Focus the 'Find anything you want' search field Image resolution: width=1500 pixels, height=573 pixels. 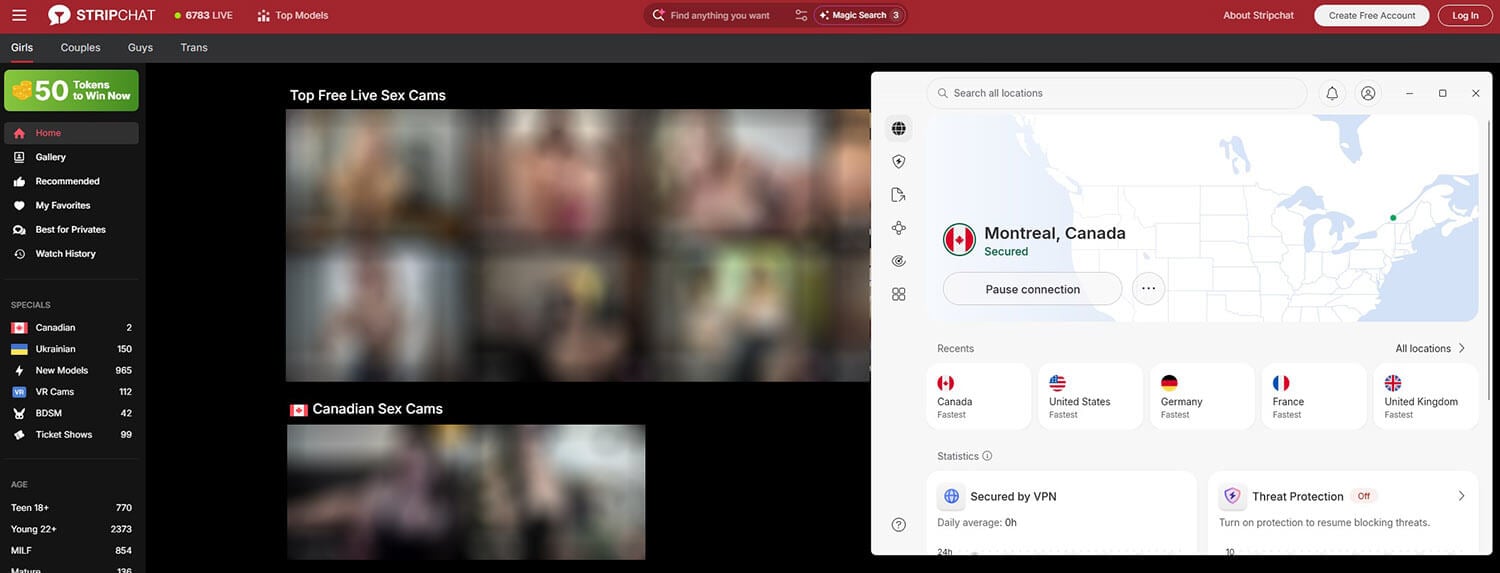[x=719, y=15]
